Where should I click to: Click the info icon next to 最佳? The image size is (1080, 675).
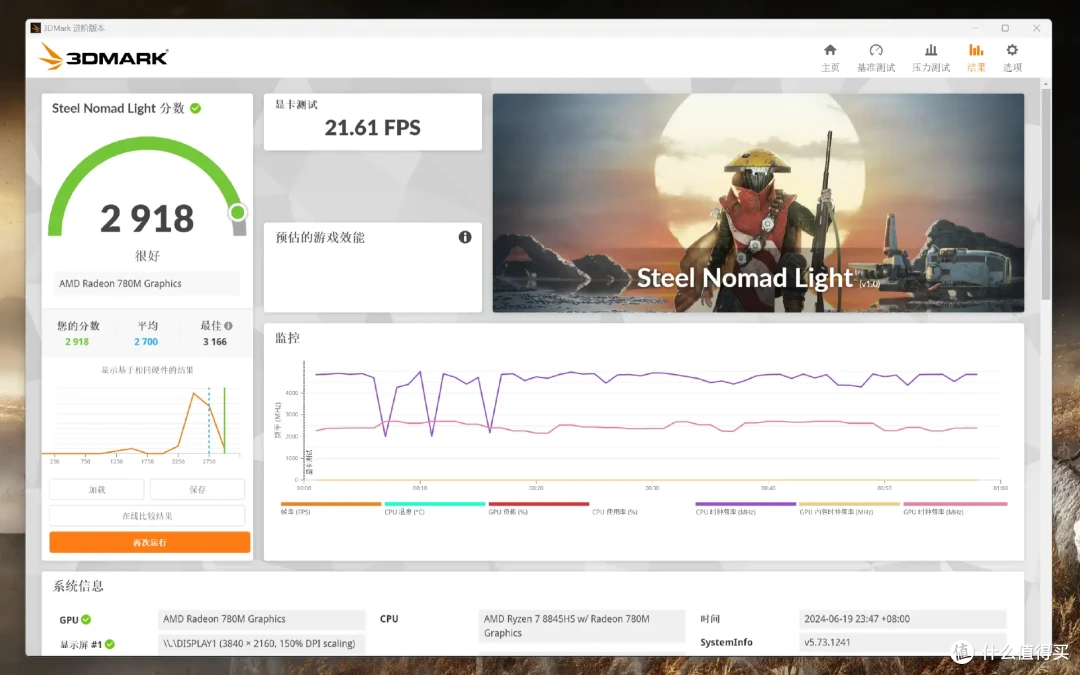(228, 326)
